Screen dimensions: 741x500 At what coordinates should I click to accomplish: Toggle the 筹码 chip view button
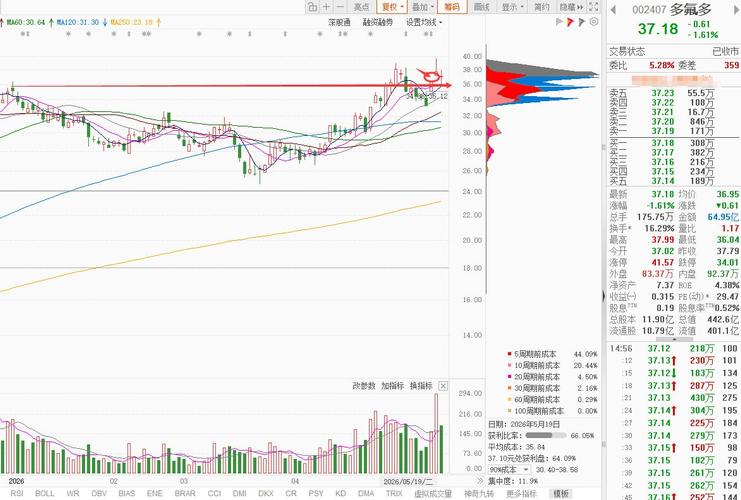452,7
